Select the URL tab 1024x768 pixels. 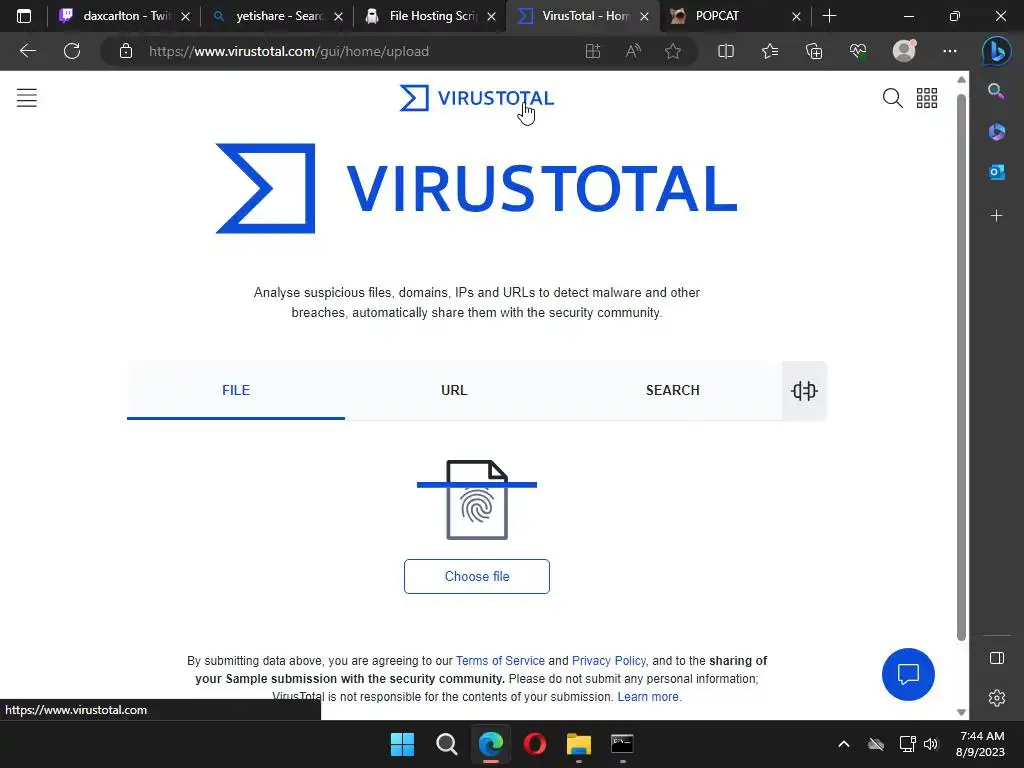coord(454,391)
